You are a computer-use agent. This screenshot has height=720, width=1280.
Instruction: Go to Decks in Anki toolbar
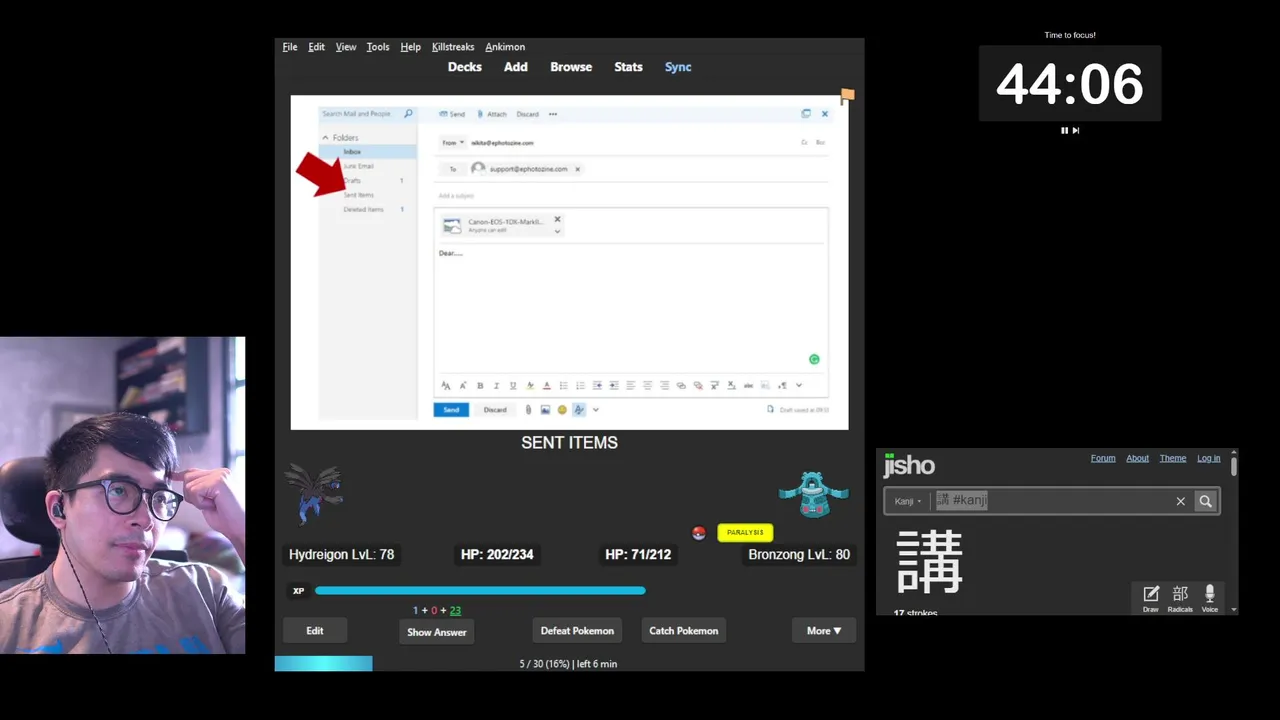click(465, 67)
